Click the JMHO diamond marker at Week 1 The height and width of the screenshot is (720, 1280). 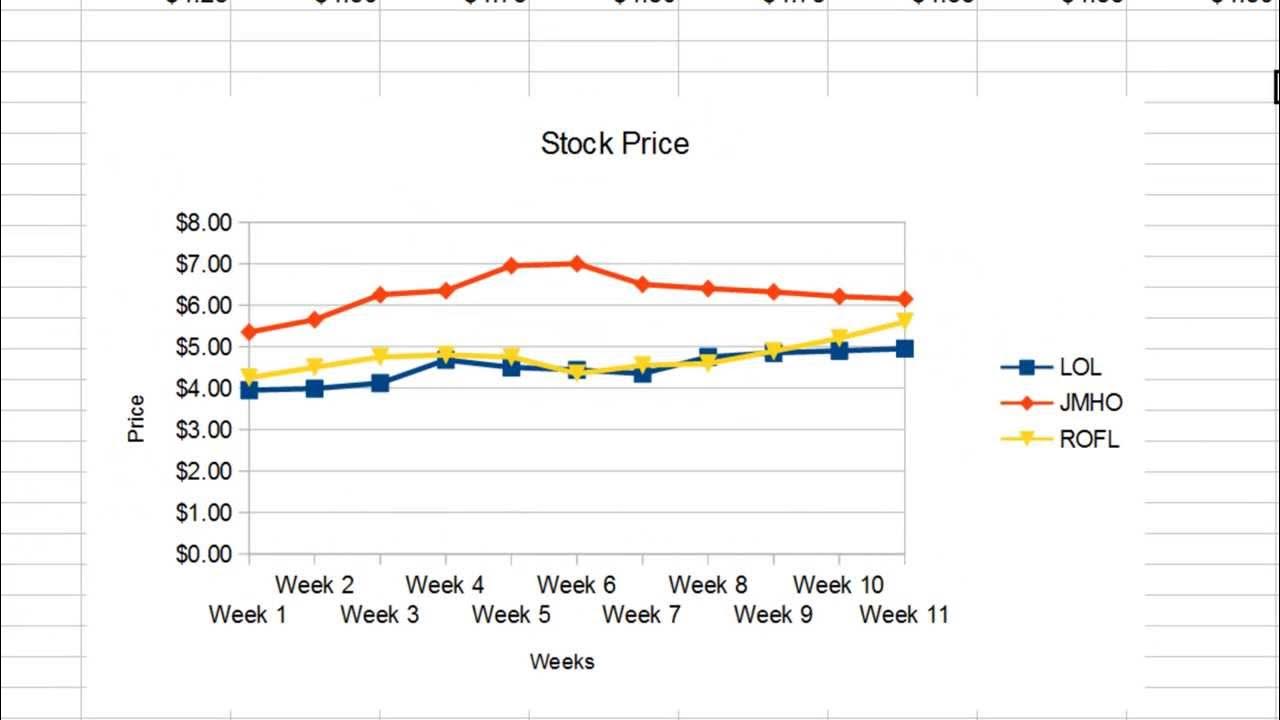(249, 331)
